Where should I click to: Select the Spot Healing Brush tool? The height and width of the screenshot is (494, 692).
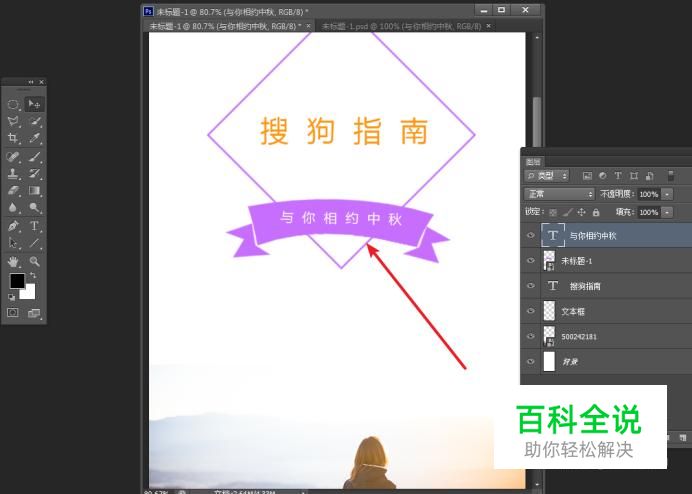(x=13, y=156)
